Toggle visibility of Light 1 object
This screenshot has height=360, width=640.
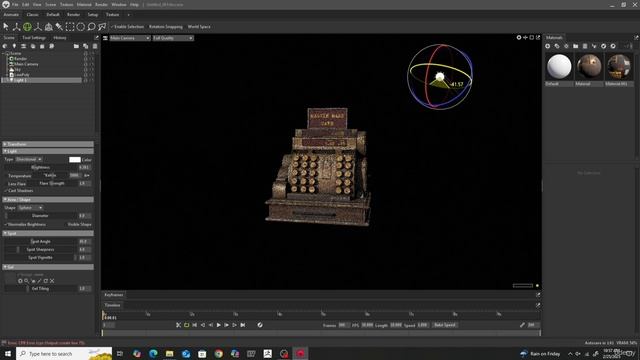pos(86,80)
